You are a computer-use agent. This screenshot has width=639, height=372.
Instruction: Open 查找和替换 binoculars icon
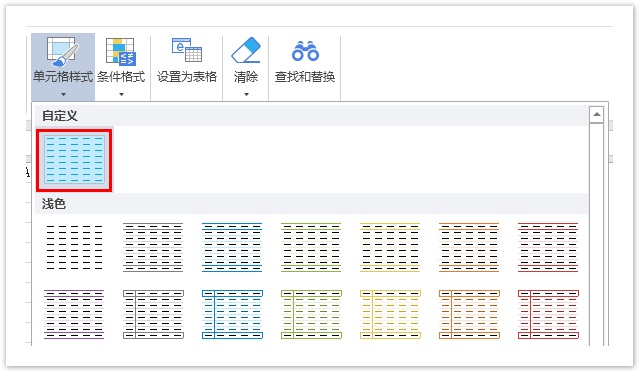point(305,51)
